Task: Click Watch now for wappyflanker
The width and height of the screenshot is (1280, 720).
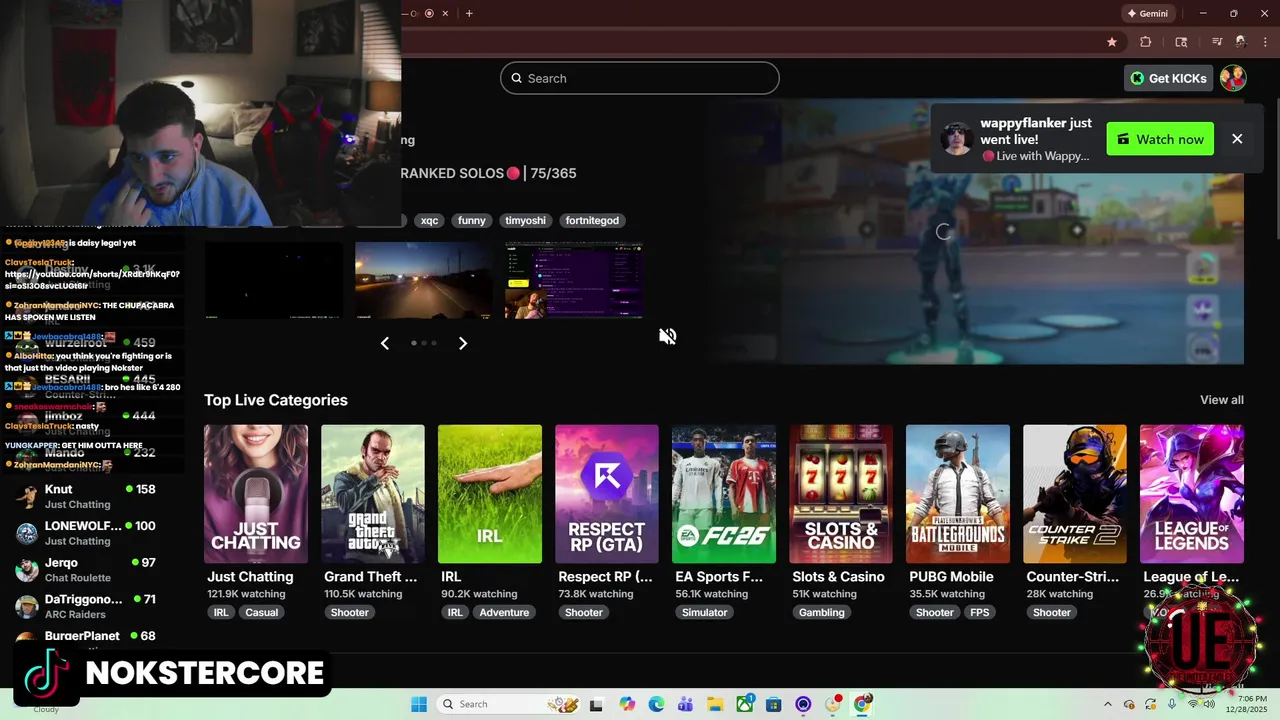Action: (x=1160, y=139)
